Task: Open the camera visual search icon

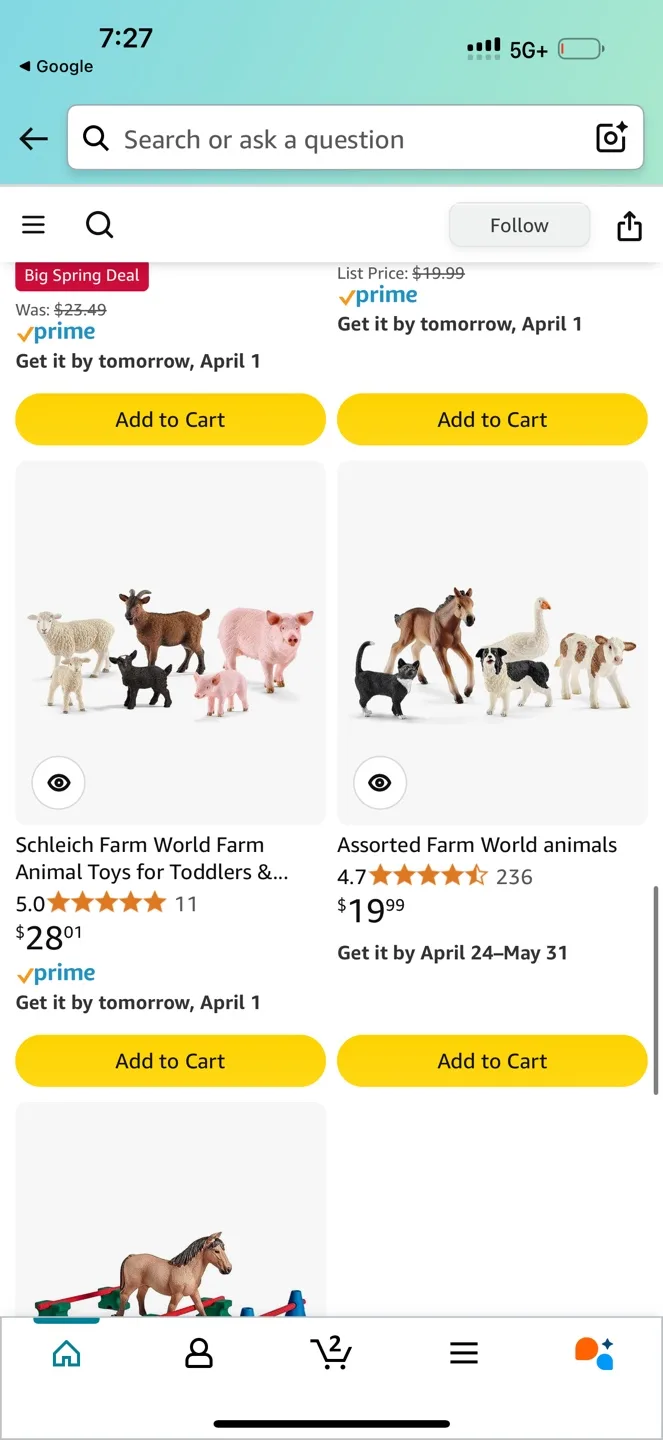Action: 611,138
